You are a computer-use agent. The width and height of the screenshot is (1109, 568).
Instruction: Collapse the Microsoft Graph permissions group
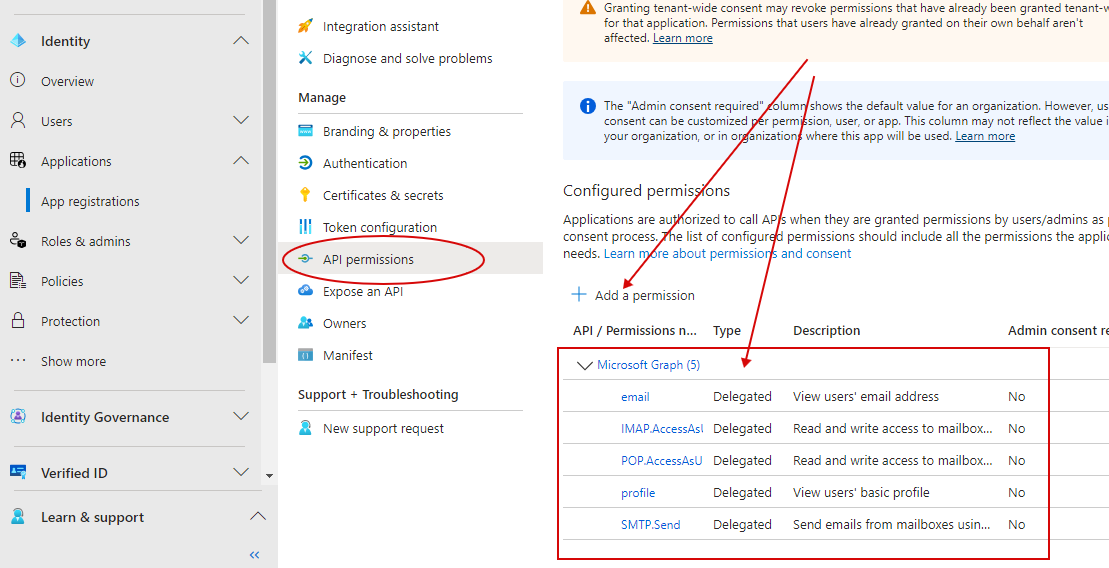pos(585,365)
